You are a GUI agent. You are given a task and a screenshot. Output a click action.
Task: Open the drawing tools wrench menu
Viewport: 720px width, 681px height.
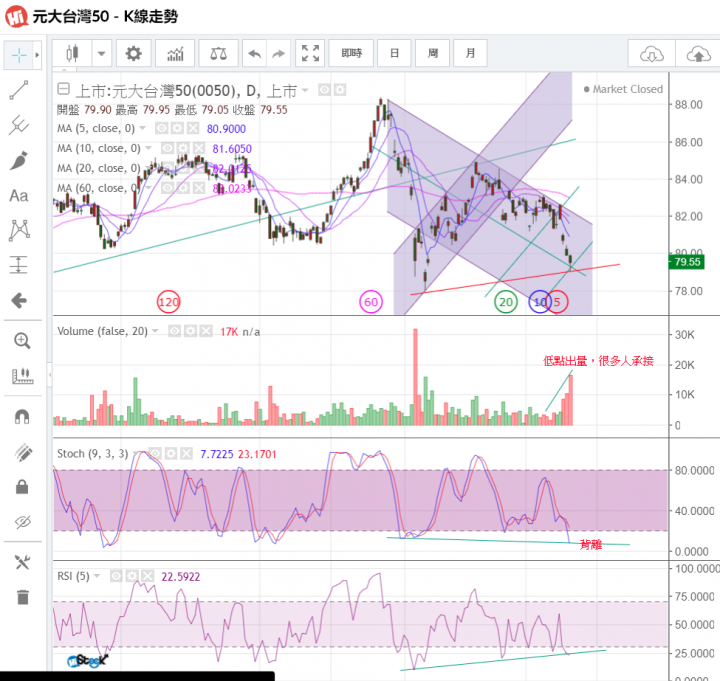[x=22, y=562]
